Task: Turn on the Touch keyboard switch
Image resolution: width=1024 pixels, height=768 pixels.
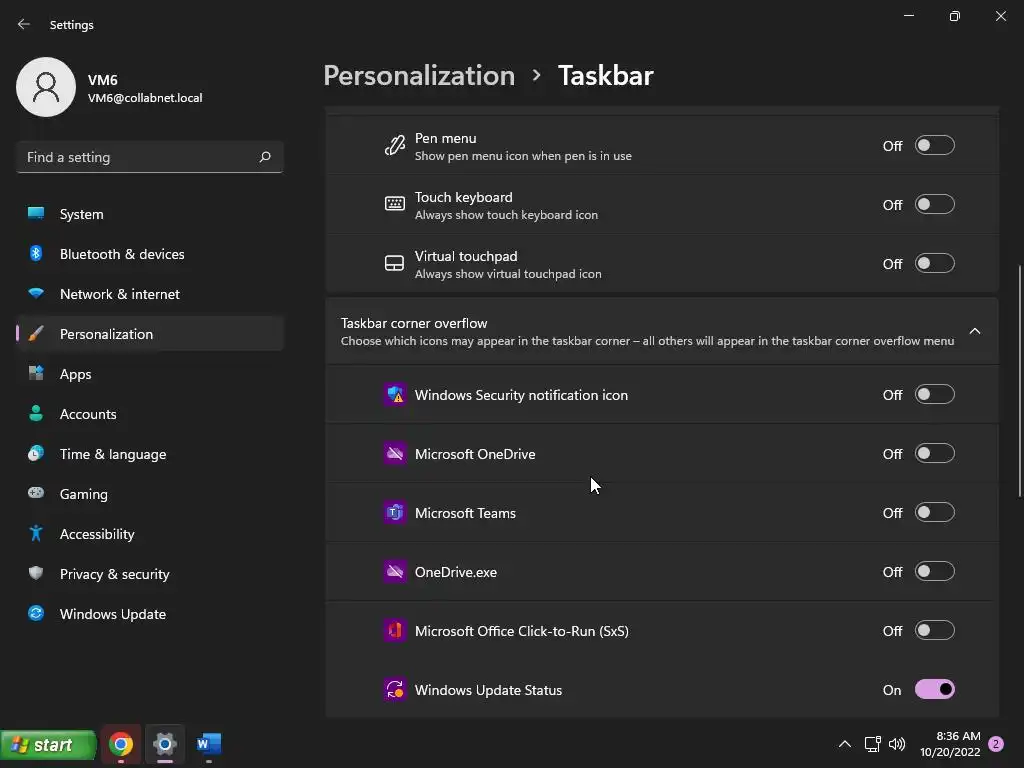Action: (x=934, y=205)
